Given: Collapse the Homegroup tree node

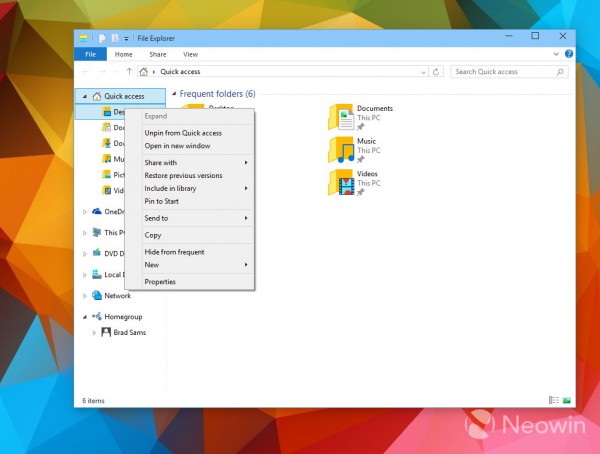Looking at the screenshot, I should [x=85, y=317].
